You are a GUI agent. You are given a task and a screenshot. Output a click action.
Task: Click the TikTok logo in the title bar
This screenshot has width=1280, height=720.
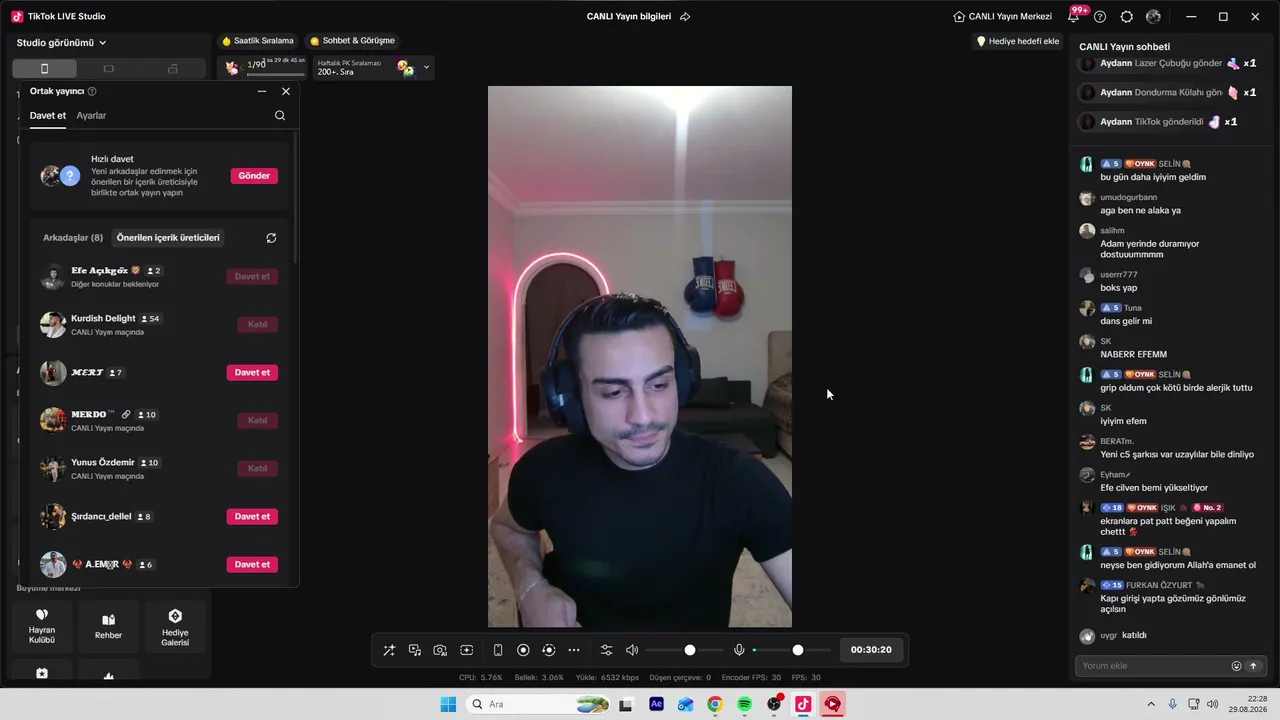point(17,16)
